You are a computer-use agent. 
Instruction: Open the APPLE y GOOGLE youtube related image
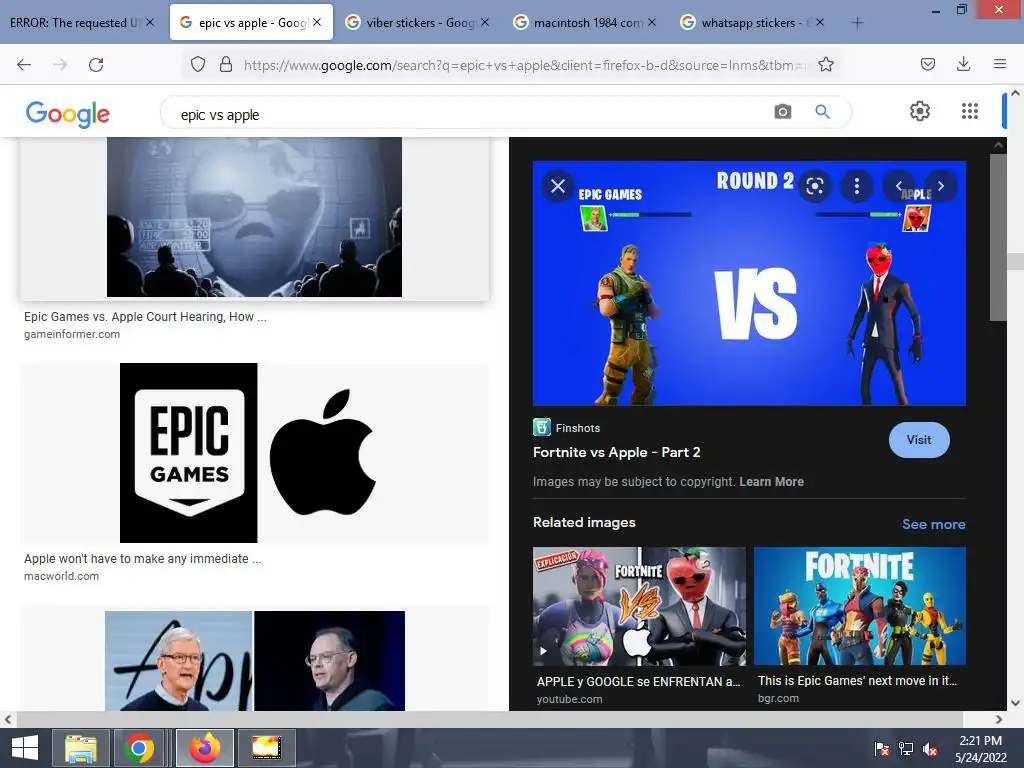pos(639,606)
